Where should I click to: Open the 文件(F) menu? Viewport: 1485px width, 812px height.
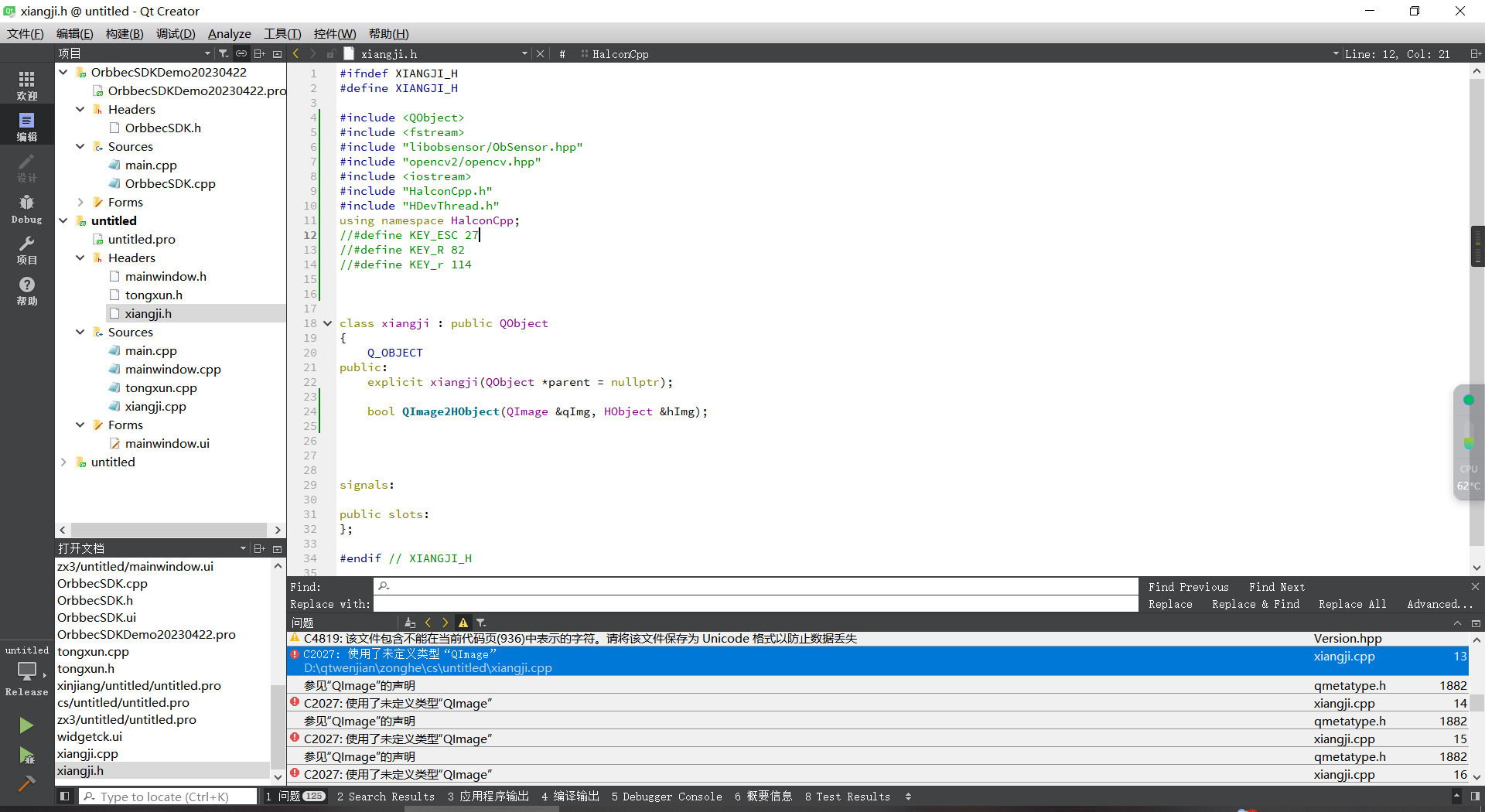pyautogui.click(x=26, y=33)
